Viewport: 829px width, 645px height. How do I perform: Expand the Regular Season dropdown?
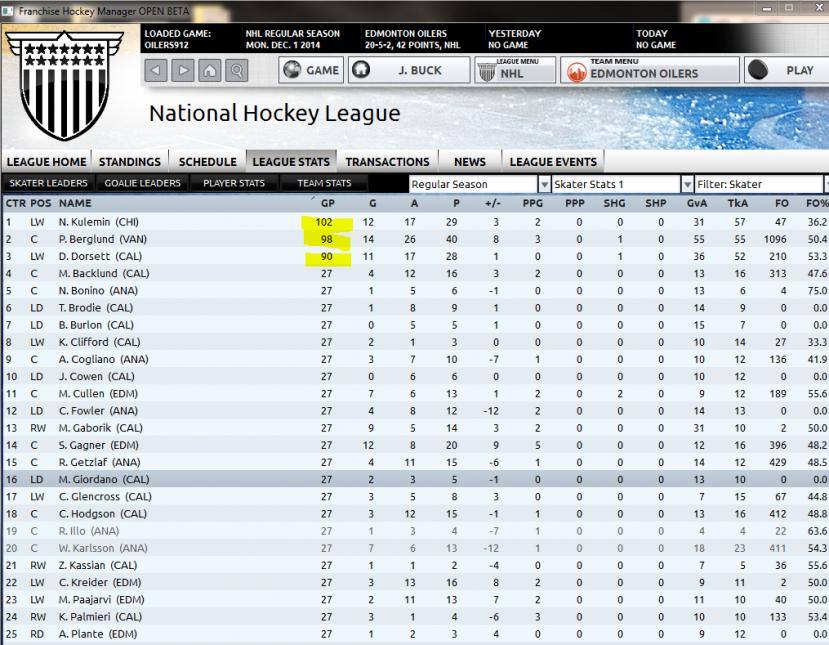click(x=544, y=184)
